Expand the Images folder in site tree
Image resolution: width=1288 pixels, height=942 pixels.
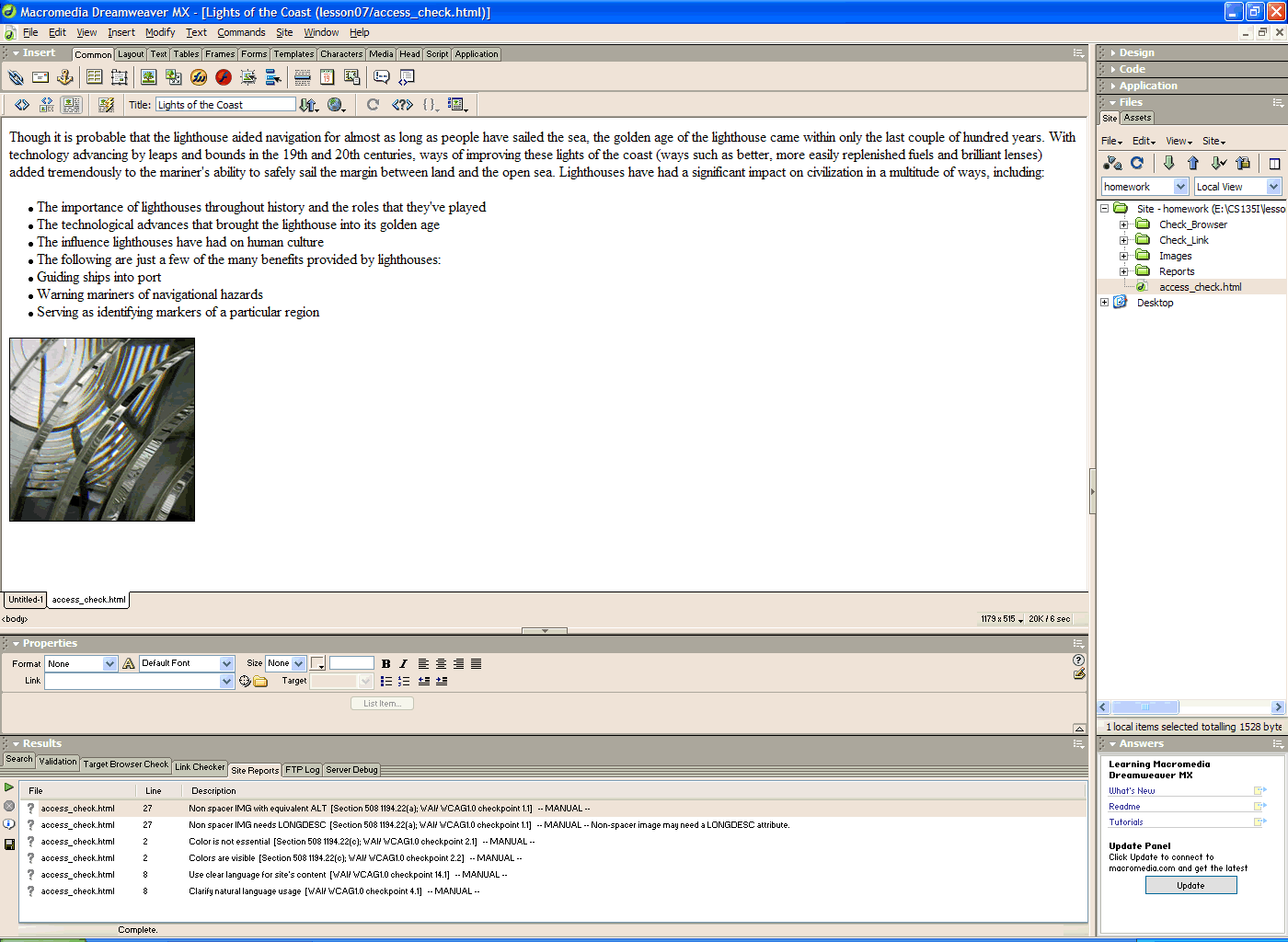tap(1123, 256)
